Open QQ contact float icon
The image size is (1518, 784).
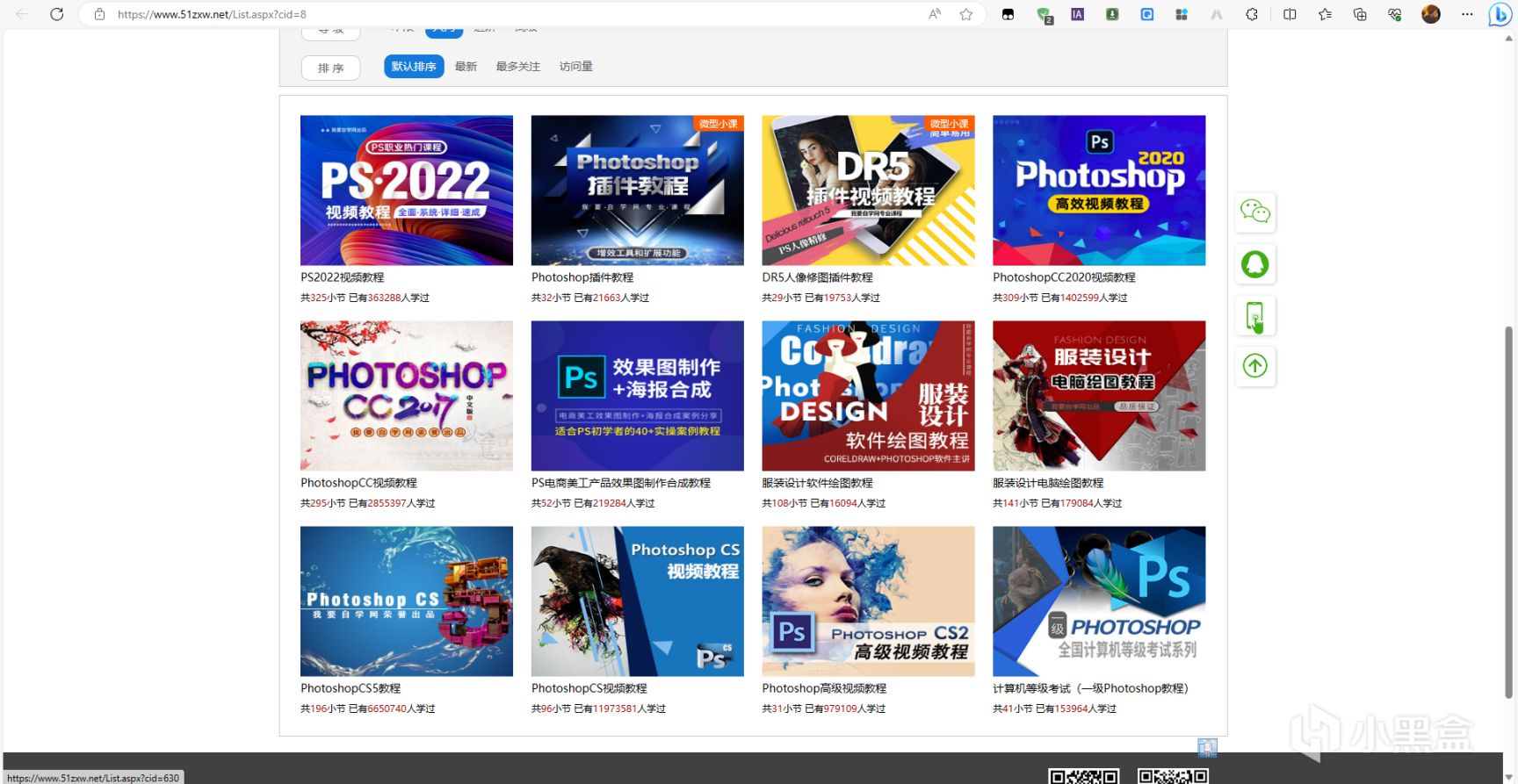(1255, 263)
